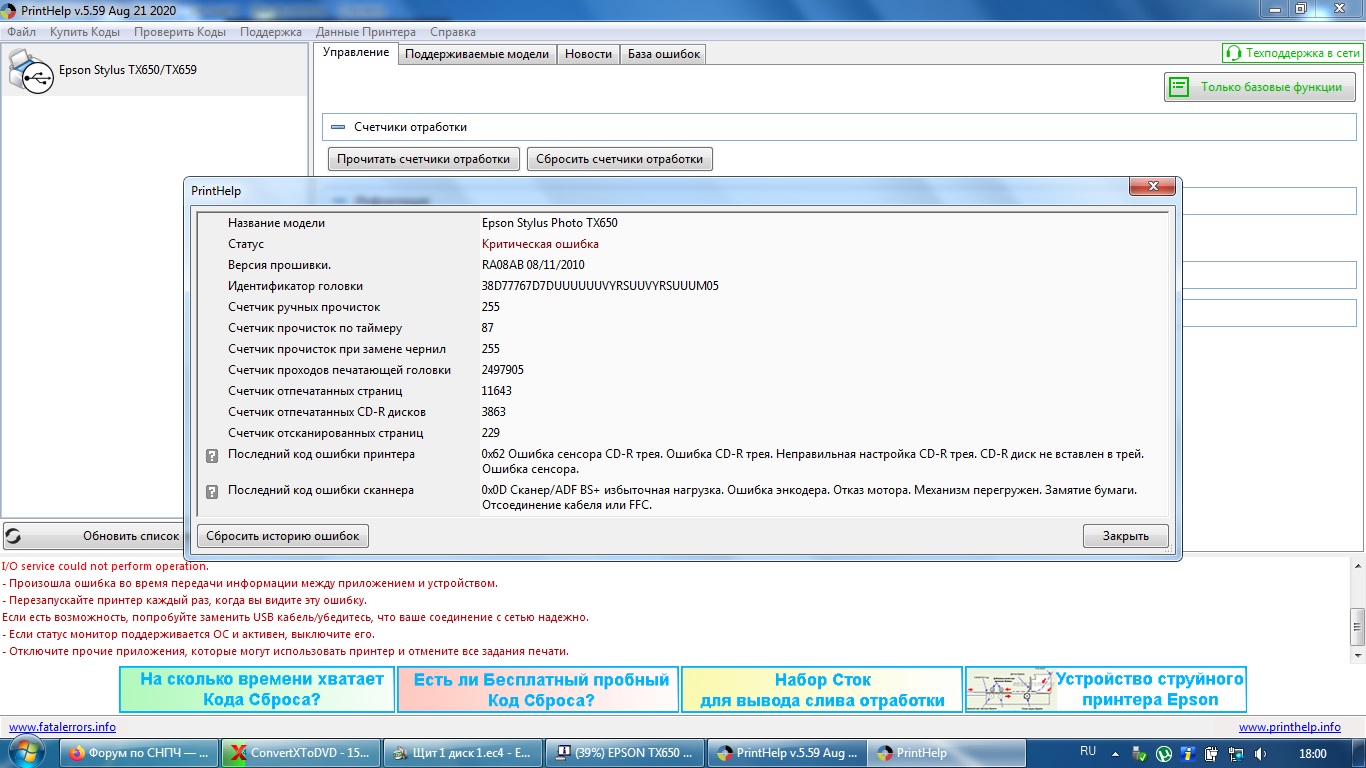1366x768 pixels.
Task: Switch to ConvertXToDVD in the taskbar
Action: pyautogui.click(x=301, y=753)
